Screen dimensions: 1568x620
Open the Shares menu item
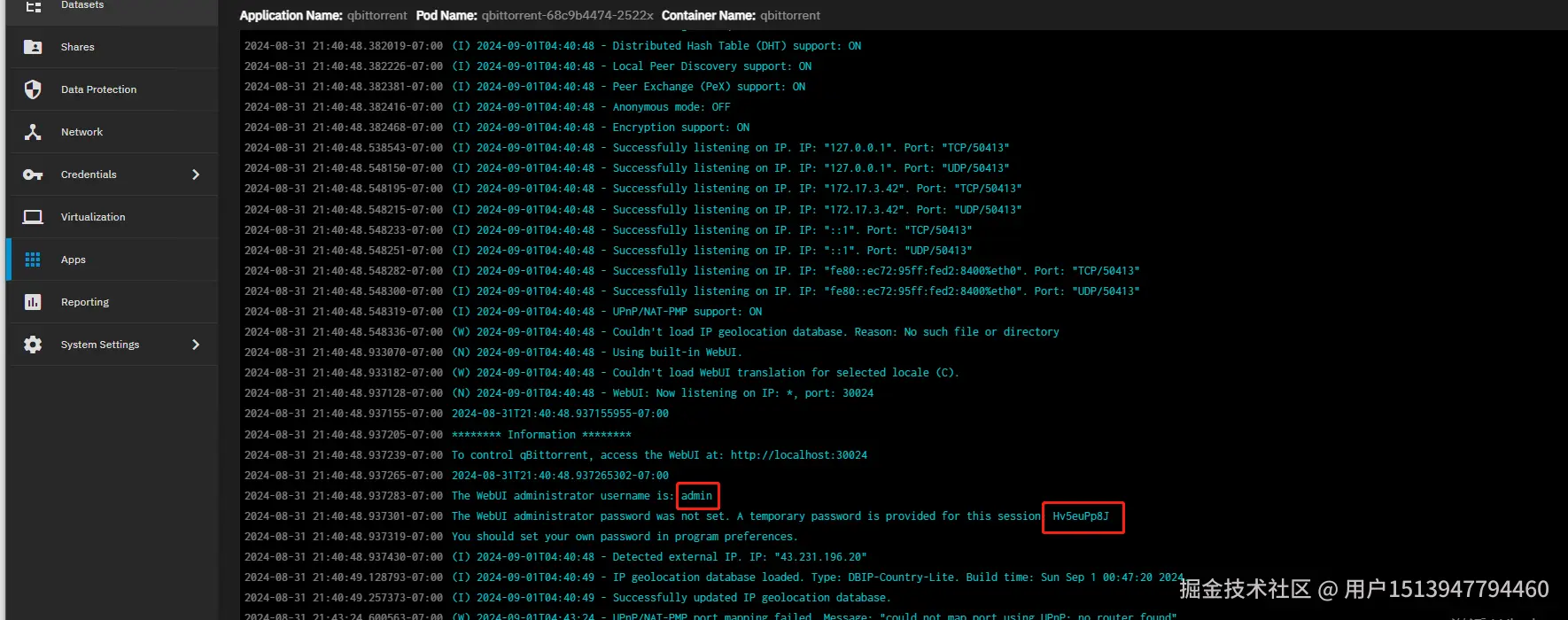pyautogui.click(x=77, y=47)
